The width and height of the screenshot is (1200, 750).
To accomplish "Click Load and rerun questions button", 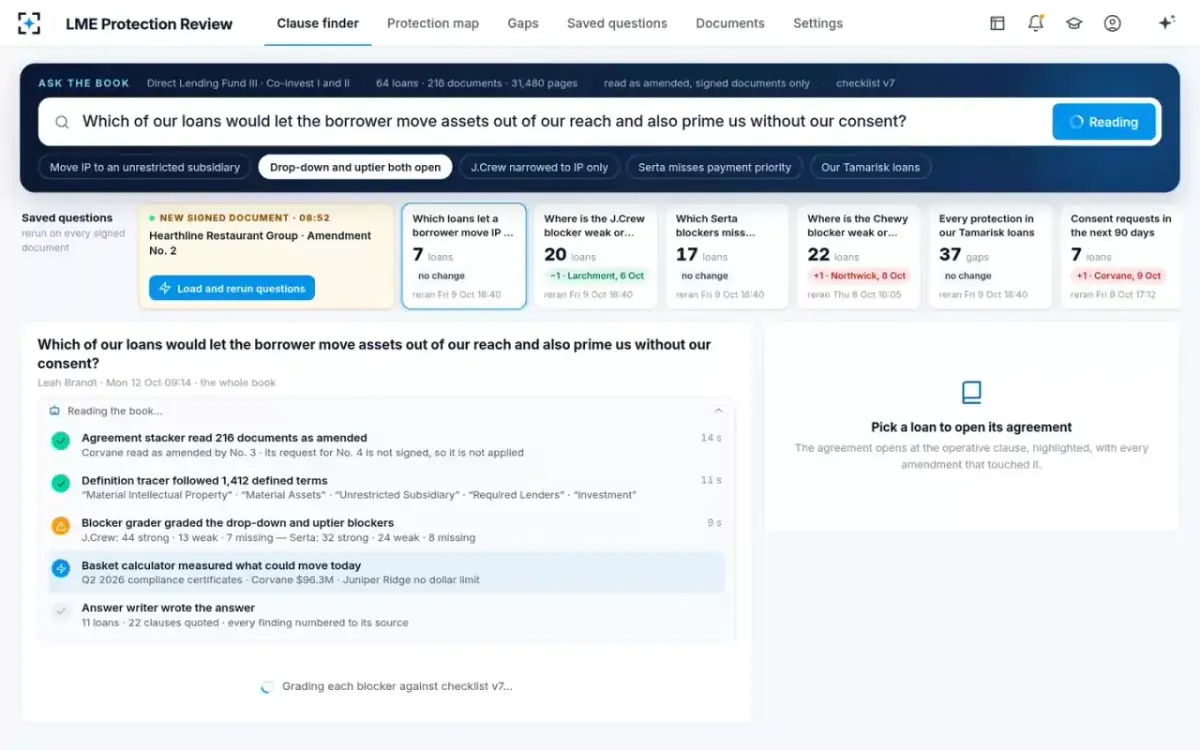I will 232,288.
